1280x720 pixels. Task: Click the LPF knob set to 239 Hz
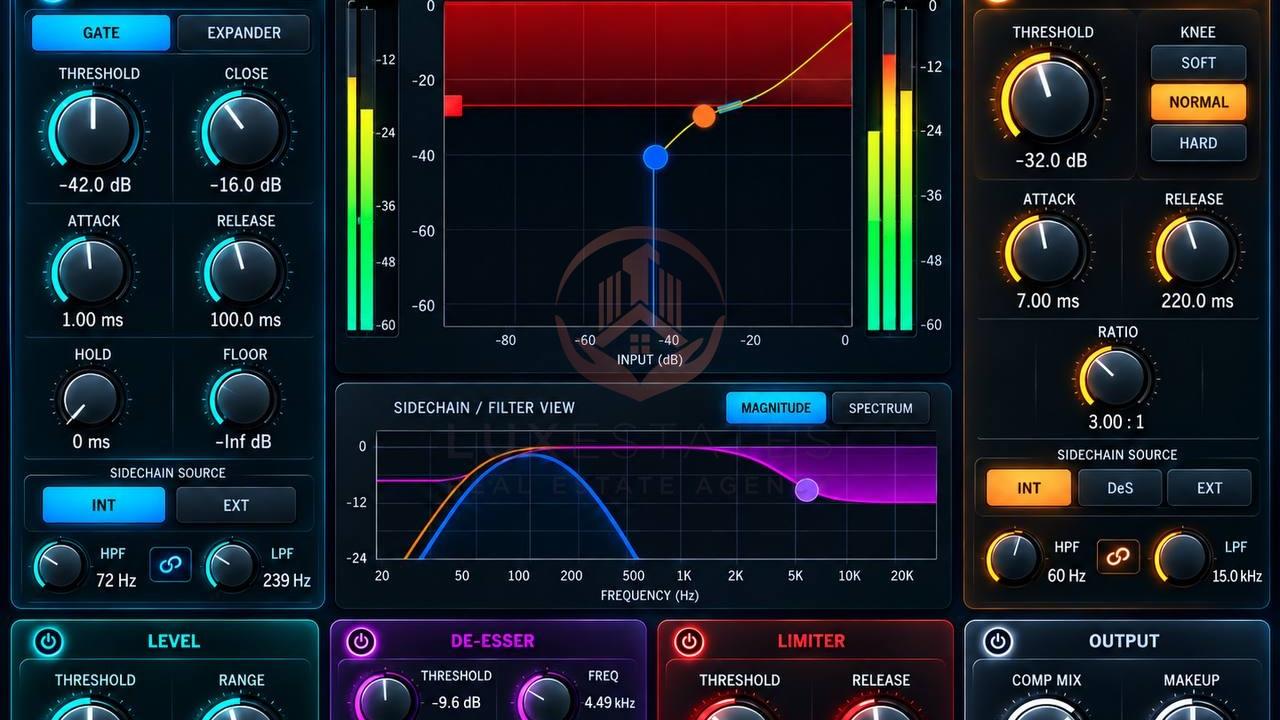231,567
